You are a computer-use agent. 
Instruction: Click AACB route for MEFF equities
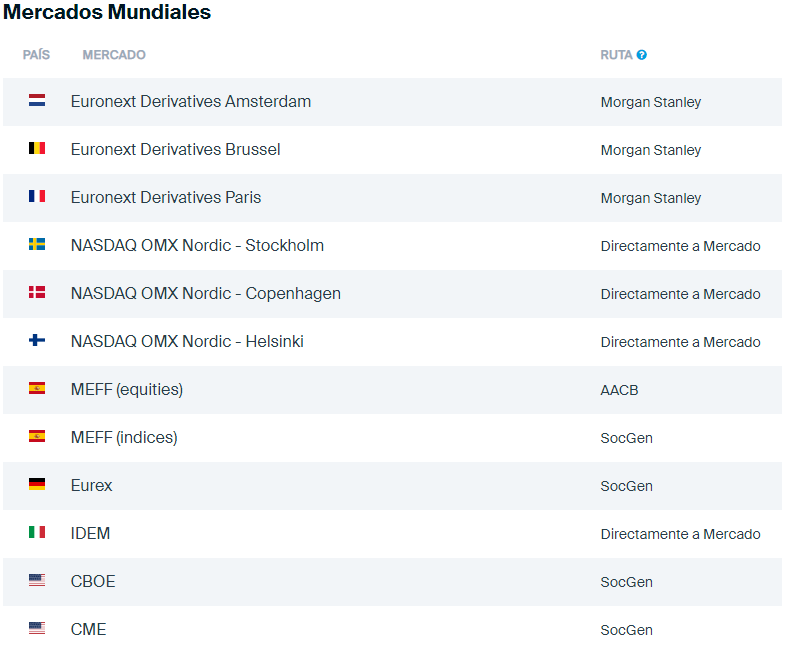tap(619, 390)
